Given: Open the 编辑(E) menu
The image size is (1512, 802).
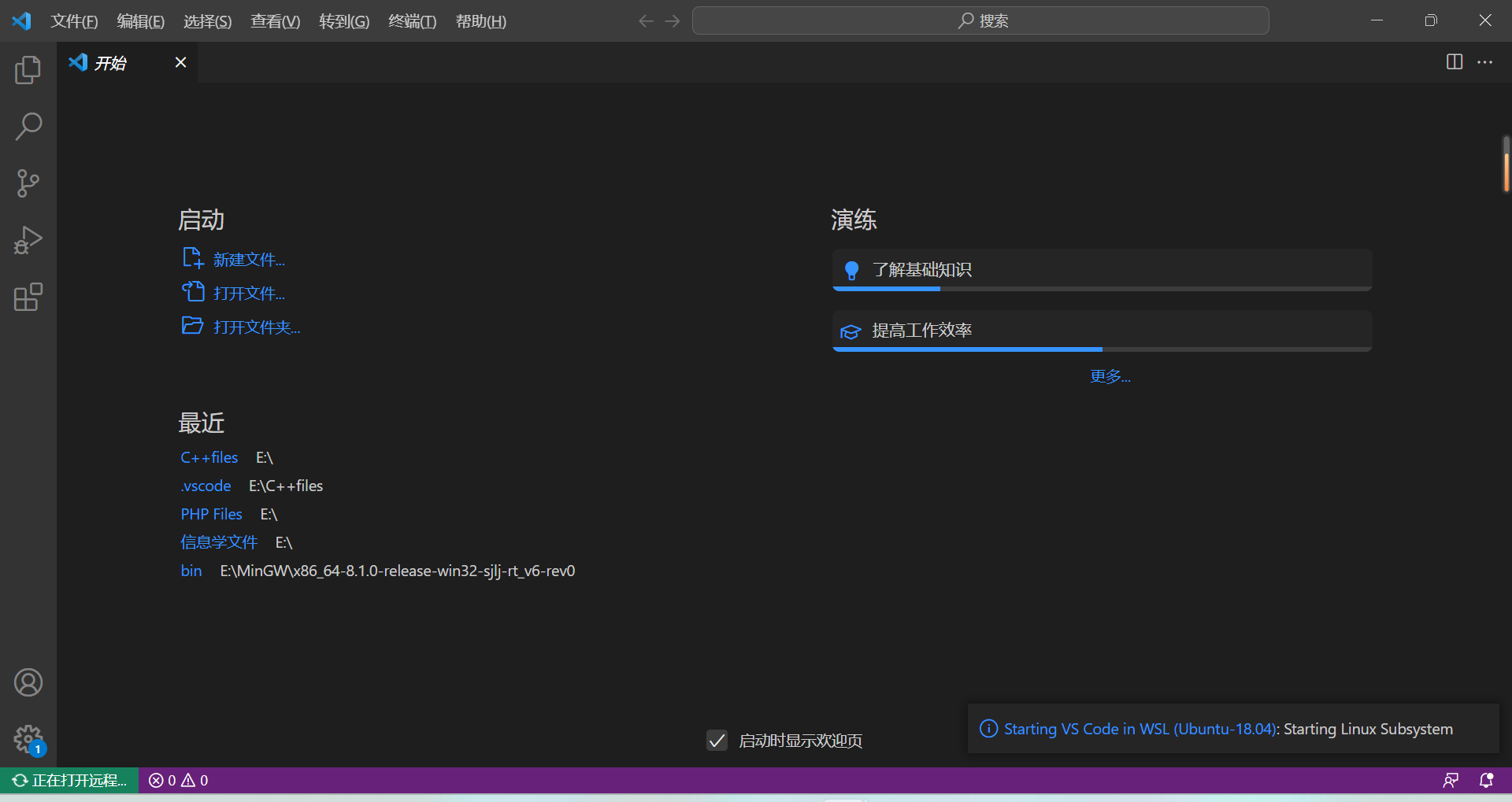Looking at the screenshot, I should click(x=141, y=21).
